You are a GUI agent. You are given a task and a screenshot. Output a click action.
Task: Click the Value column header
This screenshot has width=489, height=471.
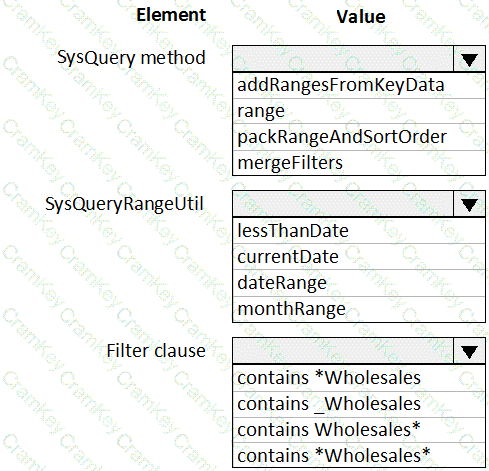361,17
